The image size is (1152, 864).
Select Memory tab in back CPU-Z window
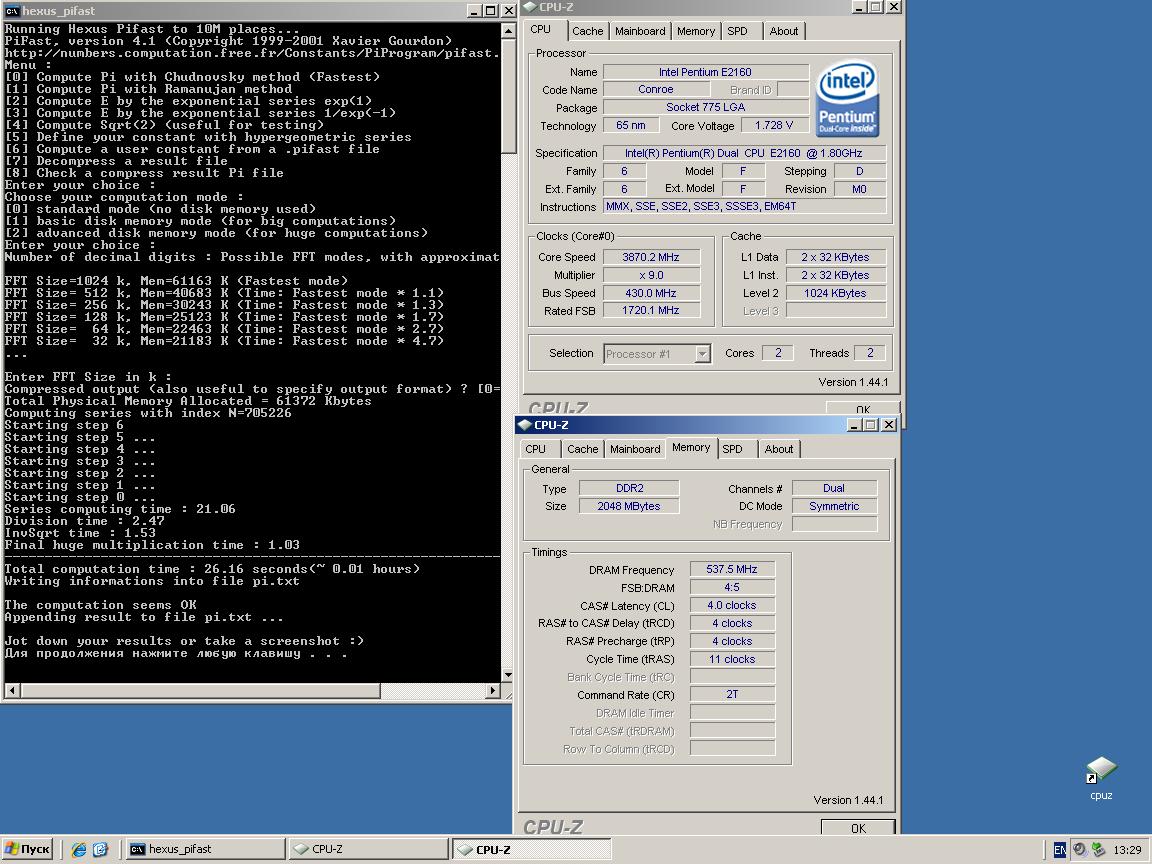coord(696,31)
